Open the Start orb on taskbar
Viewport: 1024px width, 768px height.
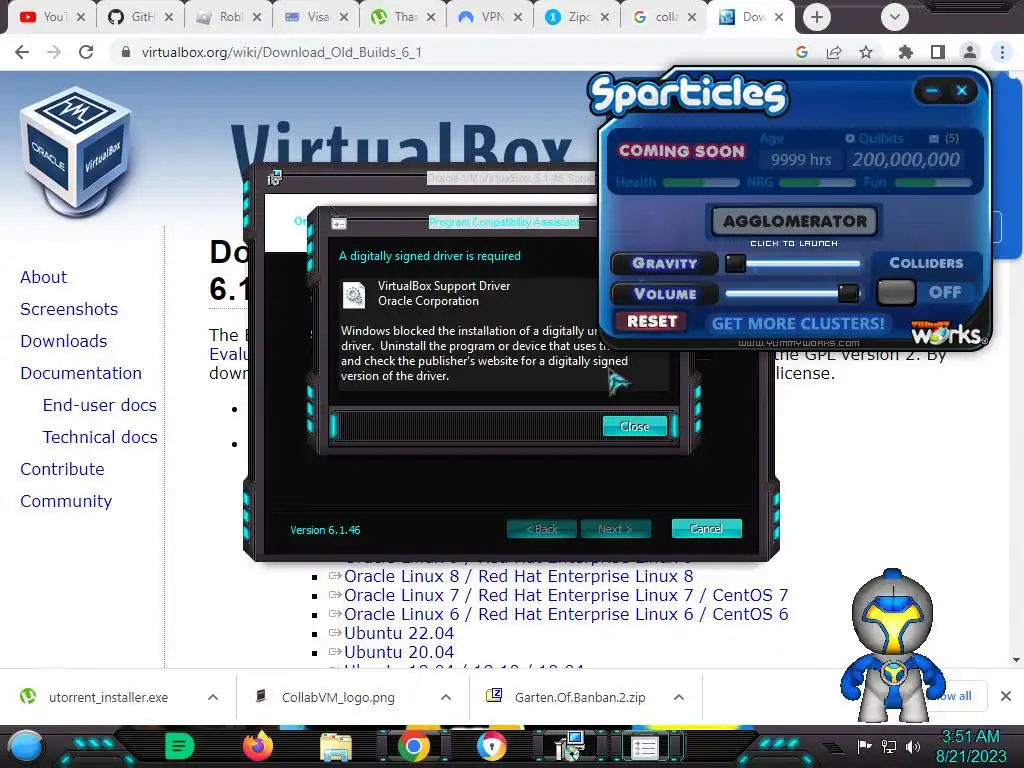pos(26,746)
